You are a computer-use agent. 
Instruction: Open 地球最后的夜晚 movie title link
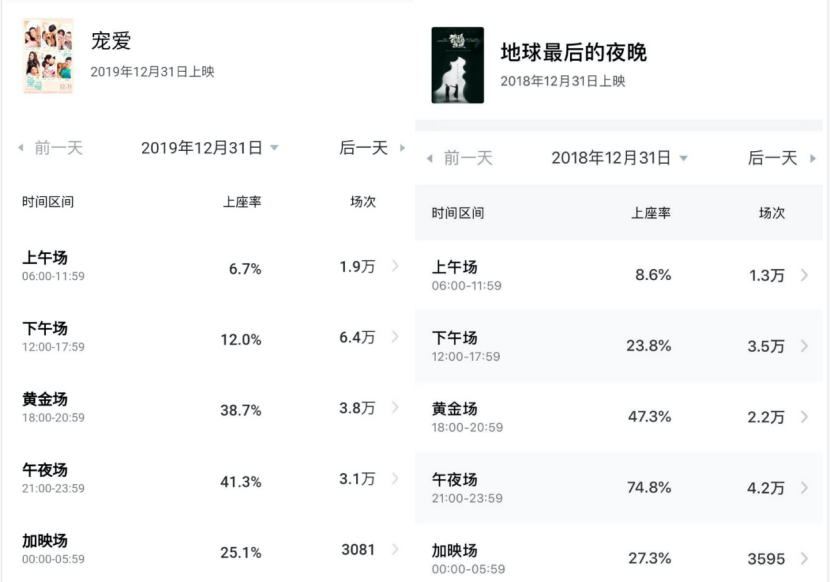pyautogui.click(x=573, y=52)
